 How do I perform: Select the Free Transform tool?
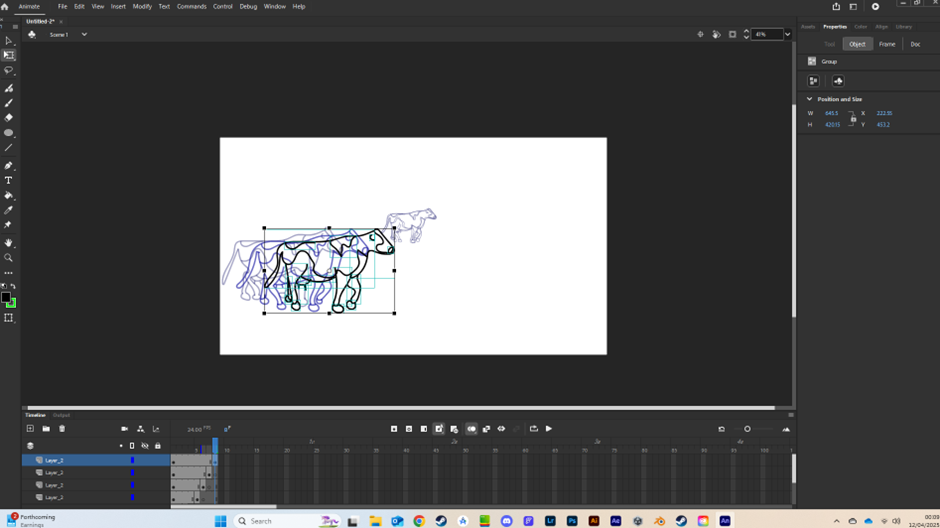click(x=9, y=55)
